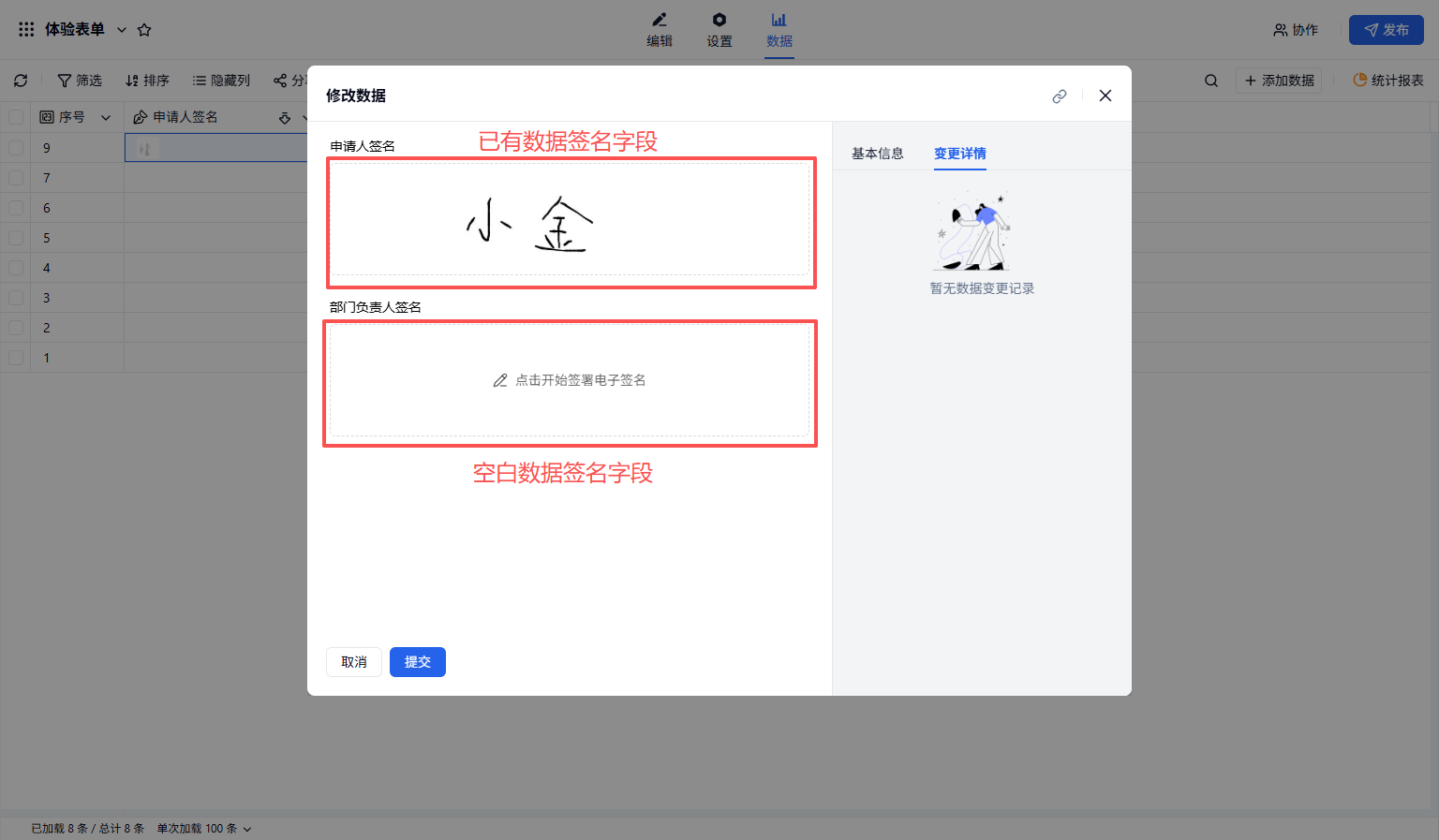Open 隐藏列 hide columns tool
This screenshot has height=840, width=1439.
(221, 81)
